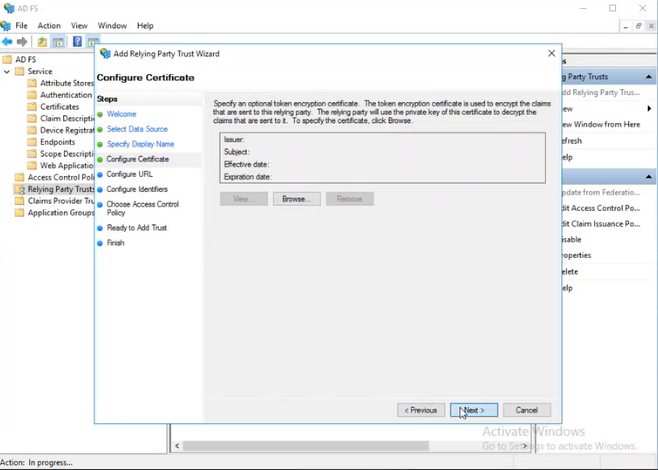This screenshot has height=470, width=658.
Task: Click the Finish step text
Action: click(x=115, y=243)
